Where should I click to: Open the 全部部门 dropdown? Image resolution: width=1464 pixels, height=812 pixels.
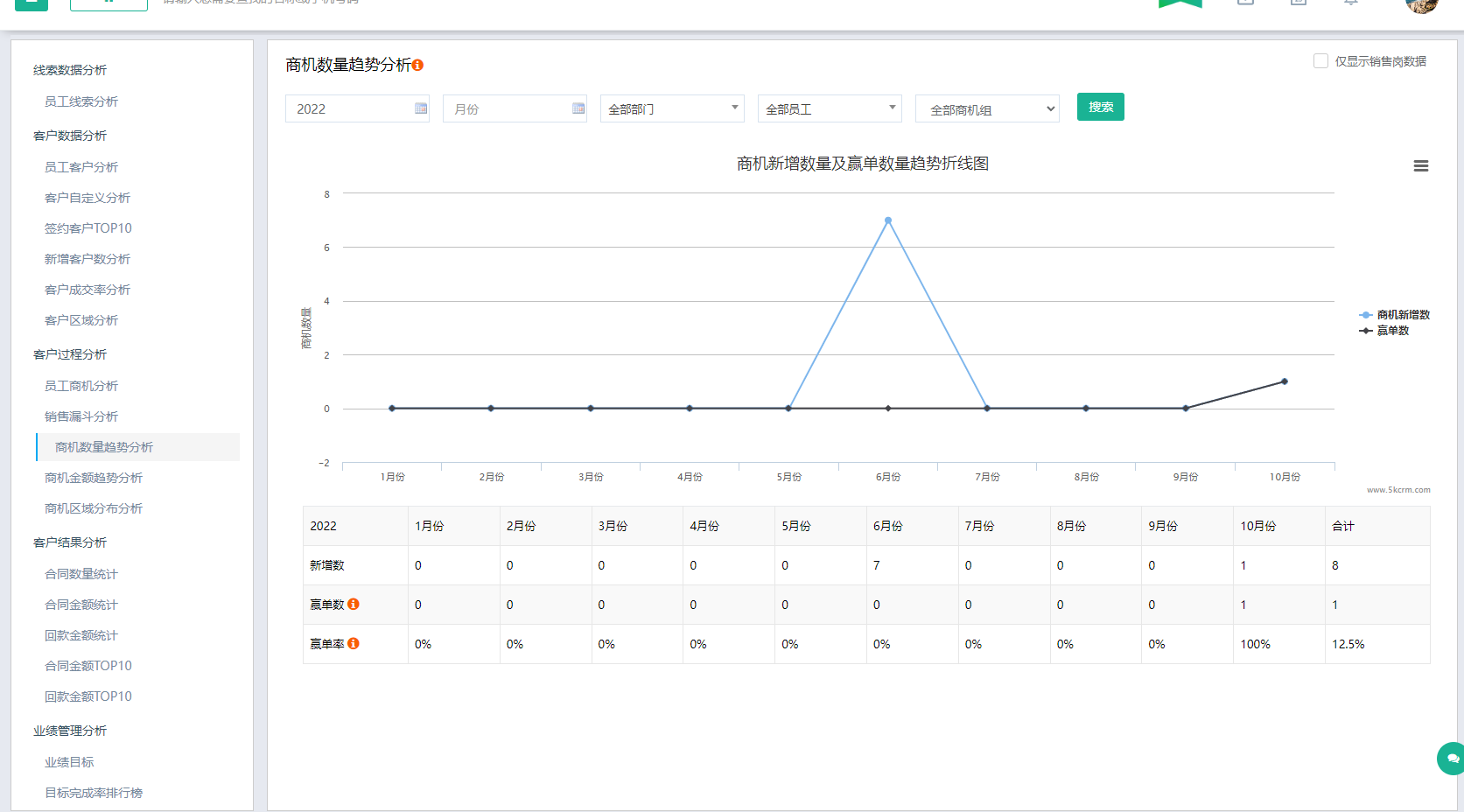671,108
